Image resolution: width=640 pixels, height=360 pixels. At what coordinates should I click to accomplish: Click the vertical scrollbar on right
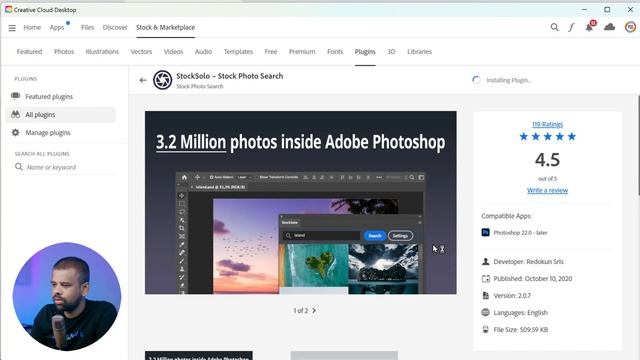point(638,145)
